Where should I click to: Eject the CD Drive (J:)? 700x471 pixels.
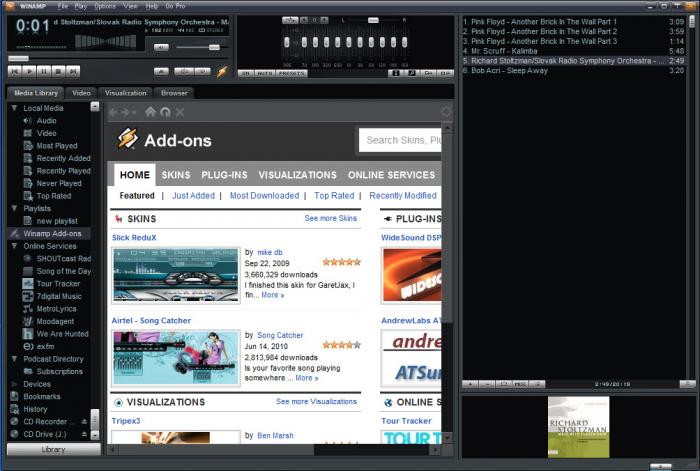pos(84,434)
